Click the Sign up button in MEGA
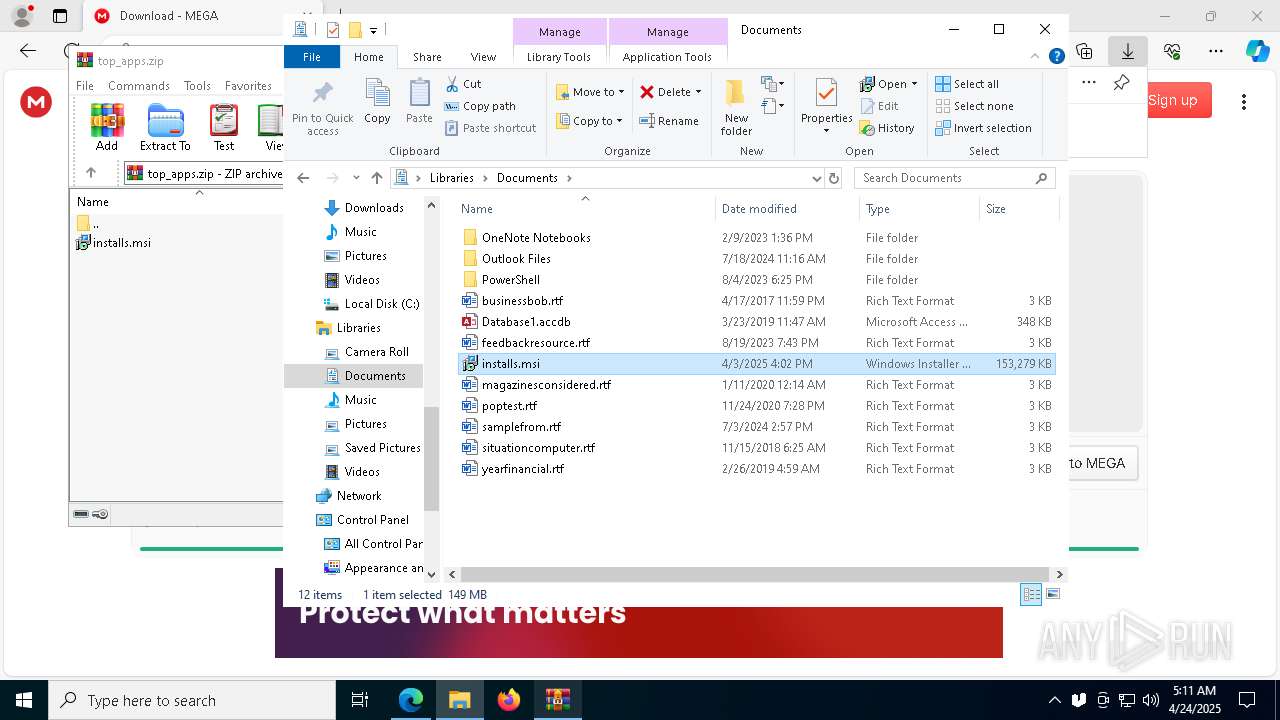Image resolution: width=1280 pixels, height=720 pixels. tap(1172, 100)
